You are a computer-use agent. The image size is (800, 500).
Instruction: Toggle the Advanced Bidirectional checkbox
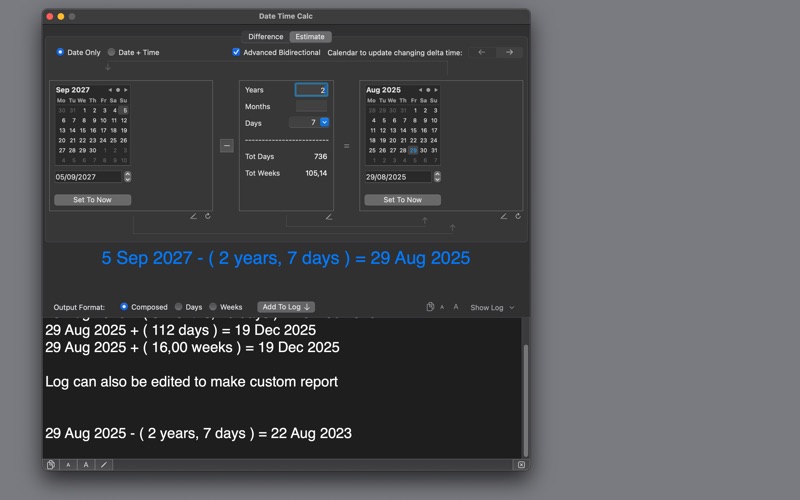tap(236, 52)
